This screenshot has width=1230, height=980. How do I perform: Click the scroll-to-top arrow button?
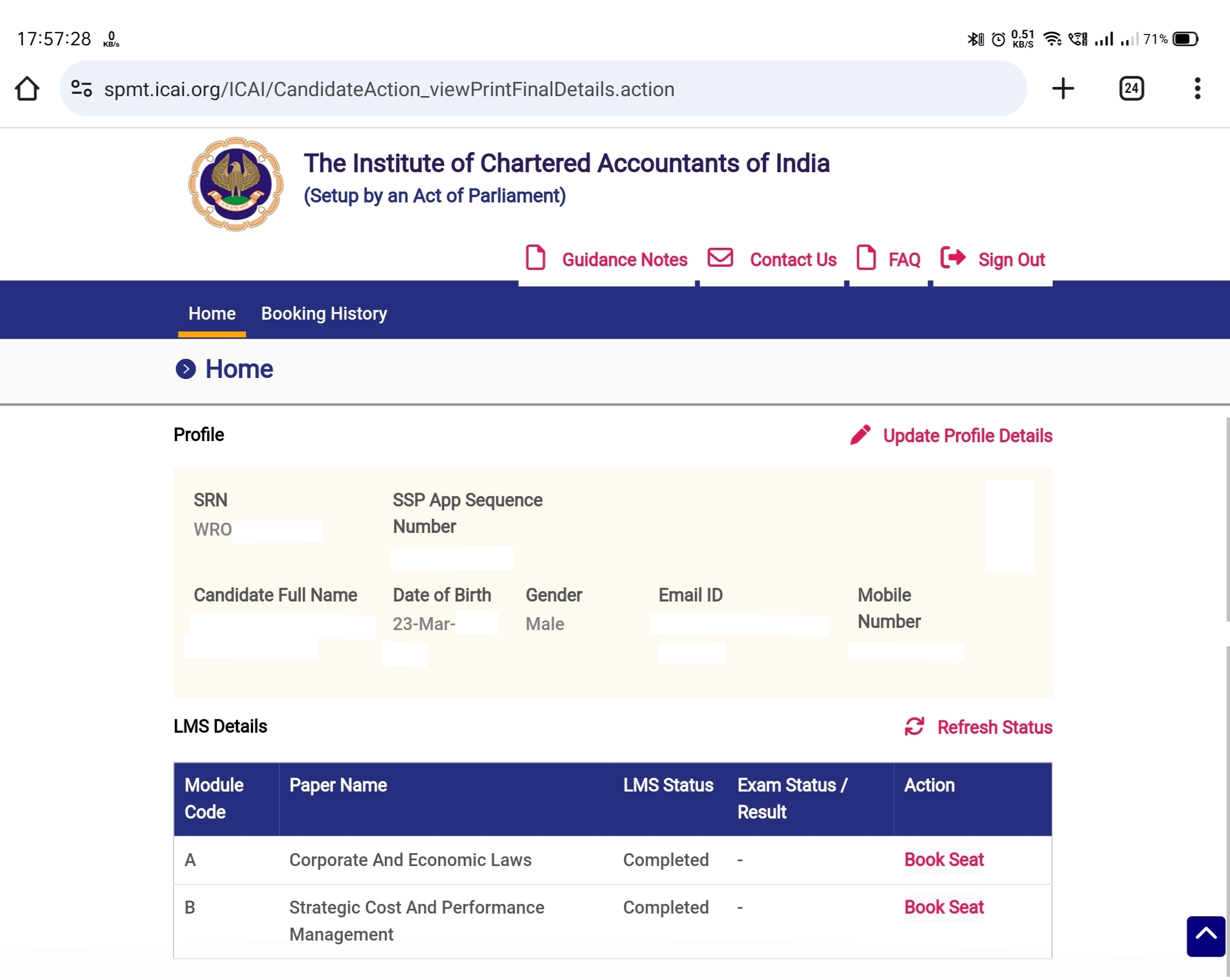pos(1206,936)
